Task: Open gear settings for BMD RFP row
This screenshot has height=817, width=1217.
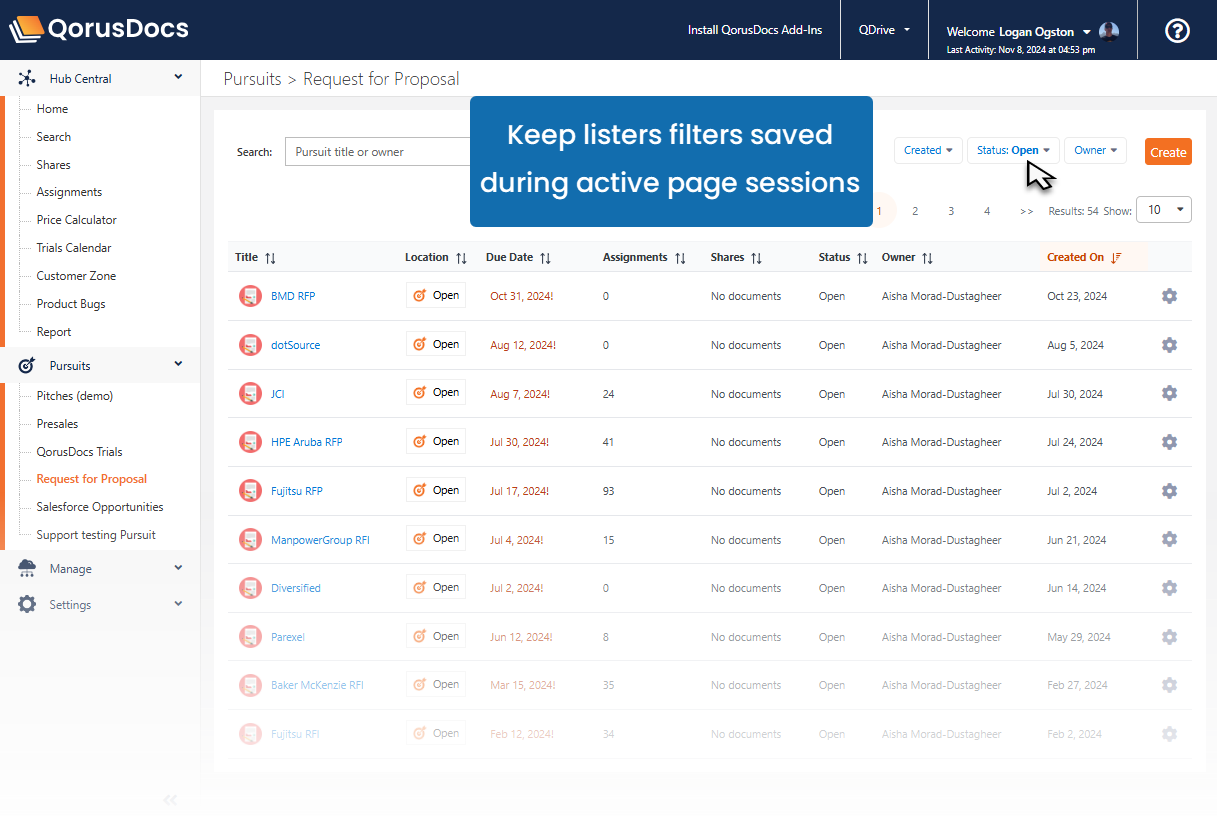Action: point(1169,296)
